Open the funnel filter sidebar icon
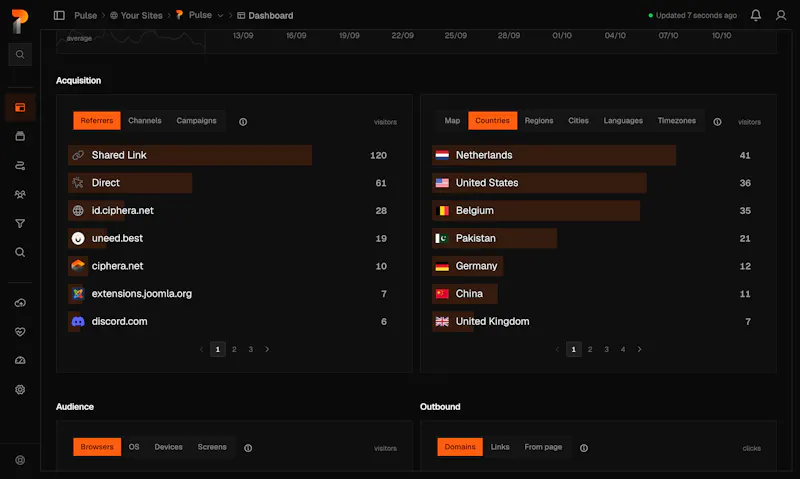Image resolution: width=800 pixels, height=479 pixels. point(20,223)
